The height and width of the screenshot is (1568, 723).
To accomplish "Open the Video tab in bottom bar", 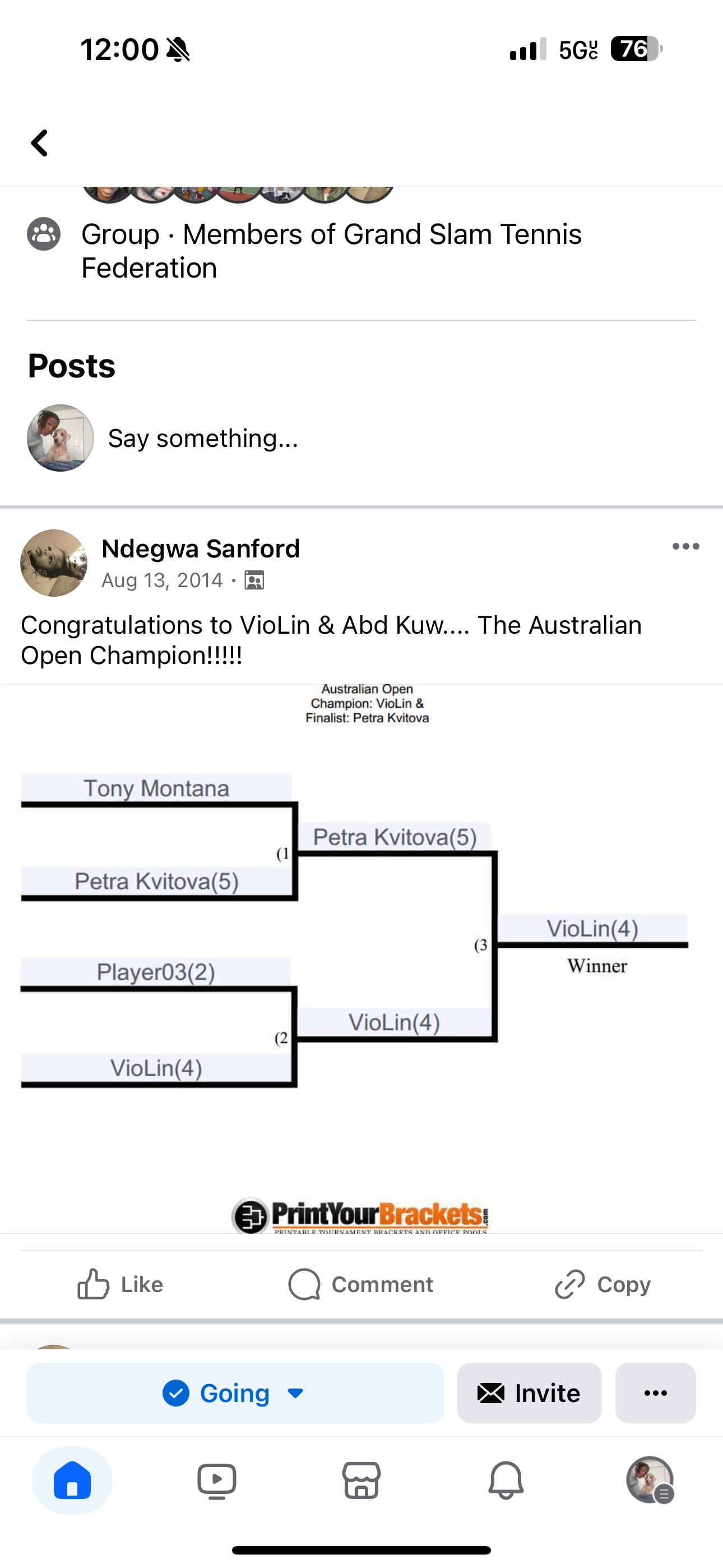I will 217,1481.
